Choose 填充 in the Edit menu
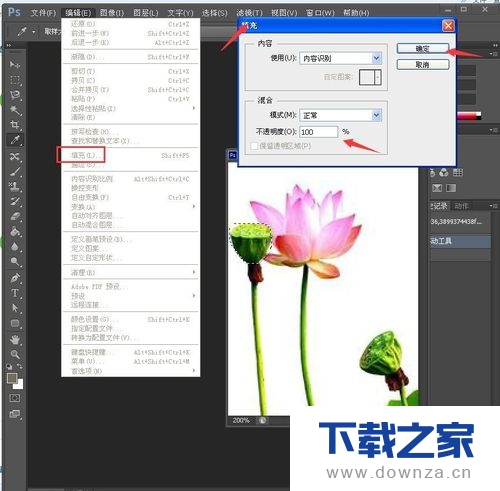Image resolution: width=500 pixels, height=491 pixels. pyautogui.click(x=132, y=155)
